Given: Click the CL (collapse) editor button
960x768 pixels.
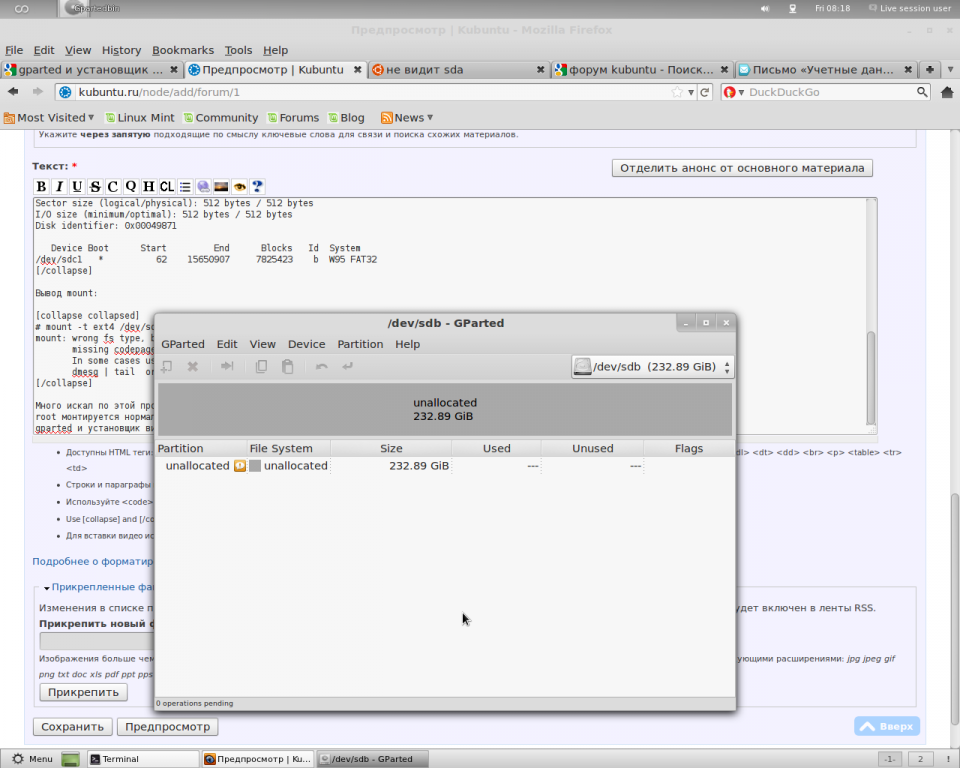Looking at the screenshot, I should coord(167,186).
